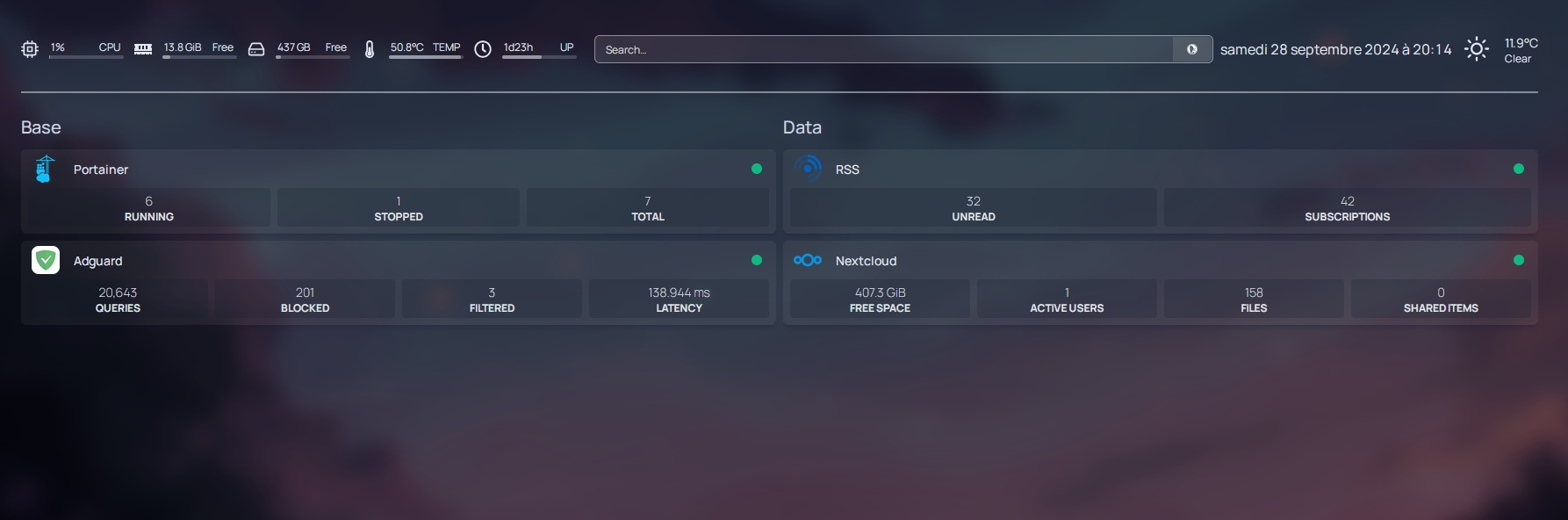This screenshot has width=1568, height=520.
Task: Click the Nextcloud logo icon
Action: click(x=808, y=260)
